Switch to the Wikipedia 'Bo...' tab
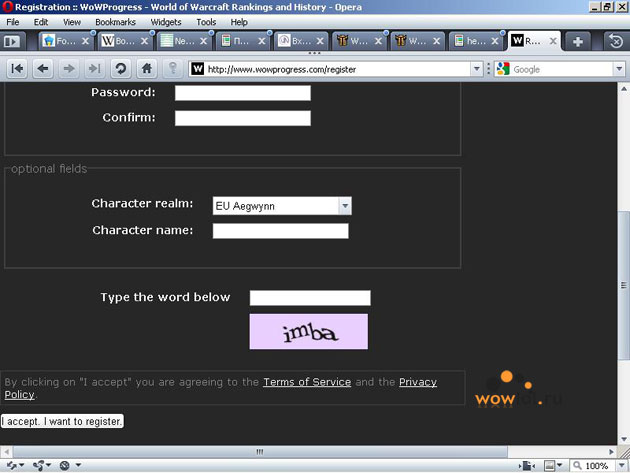Viewport: 630px width, 473px height. tap(125, 41)
